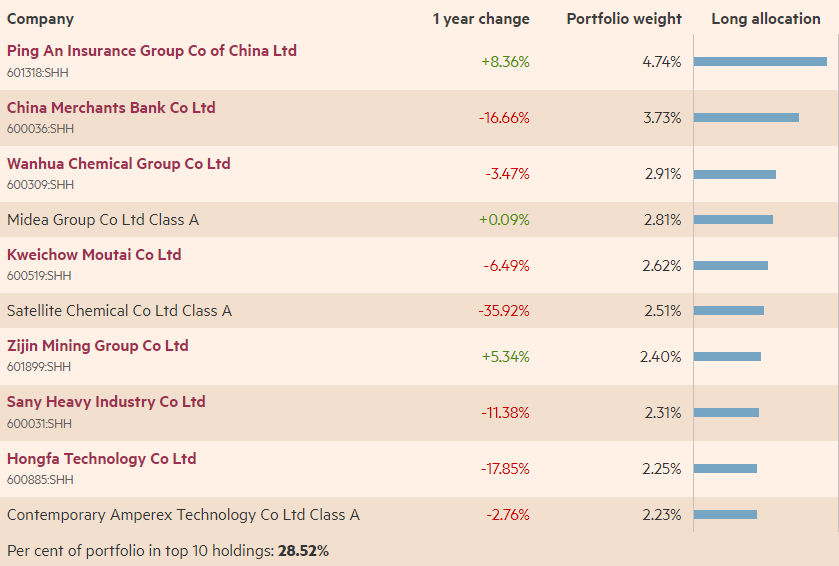Click the Midea Group Co Ltd Class A row

tap(103, 220)
